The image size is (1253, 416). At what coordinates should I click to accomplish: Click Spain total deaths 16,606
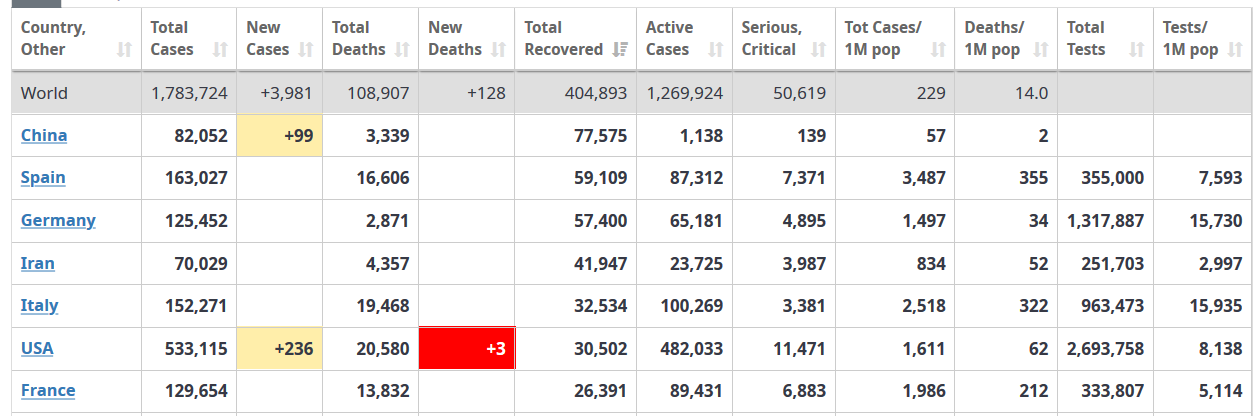383,177
